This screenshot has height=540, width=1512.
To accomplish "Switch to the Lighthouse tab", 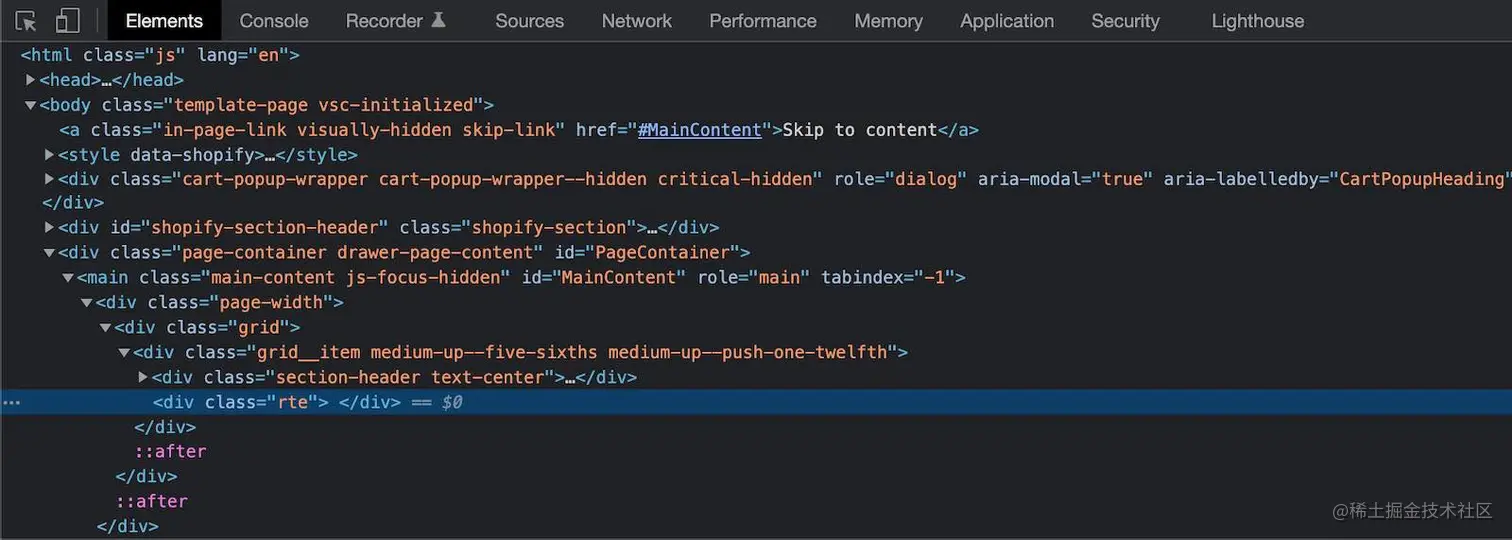I will [x=1258, y=20].
